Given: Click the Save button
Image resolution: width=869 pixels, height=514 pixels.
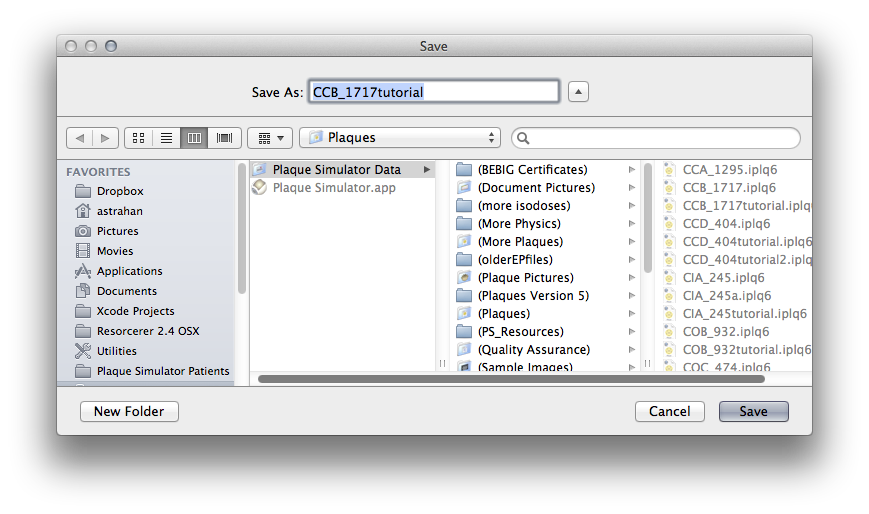Looking at the screenshot, I should 753,412.
